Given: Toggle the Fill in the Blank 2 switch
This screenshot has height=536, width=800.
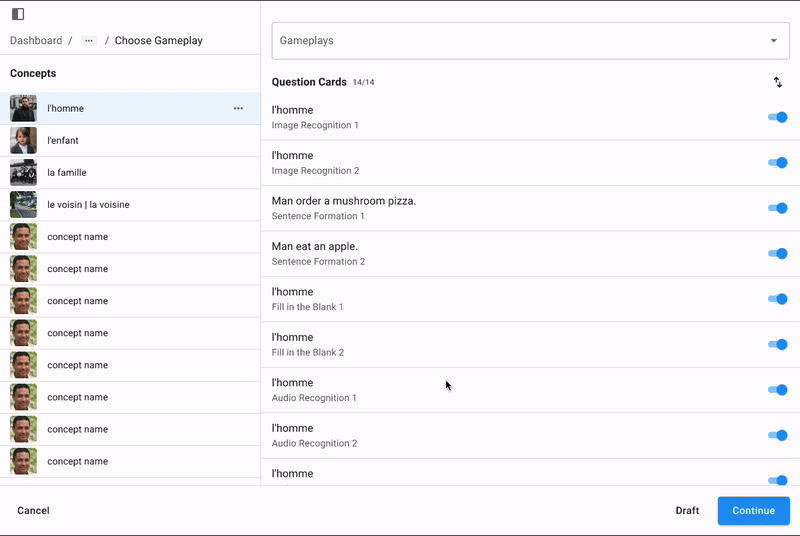Looking at the screenshot, I should pyautogui.click(x=777, y=344).
